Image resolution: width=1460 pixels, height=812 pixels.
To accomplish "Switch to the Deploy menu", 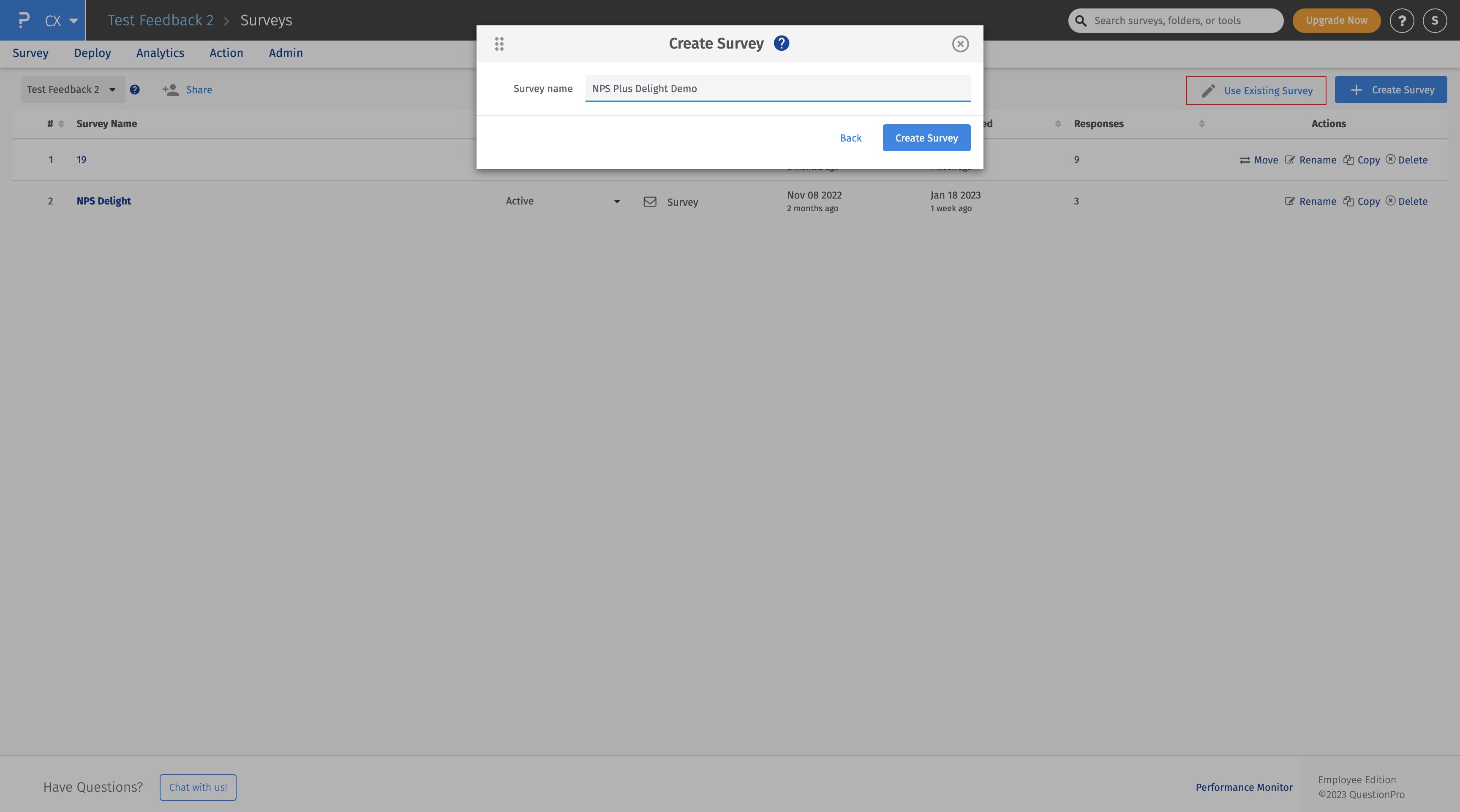I will tap(92, 53).
